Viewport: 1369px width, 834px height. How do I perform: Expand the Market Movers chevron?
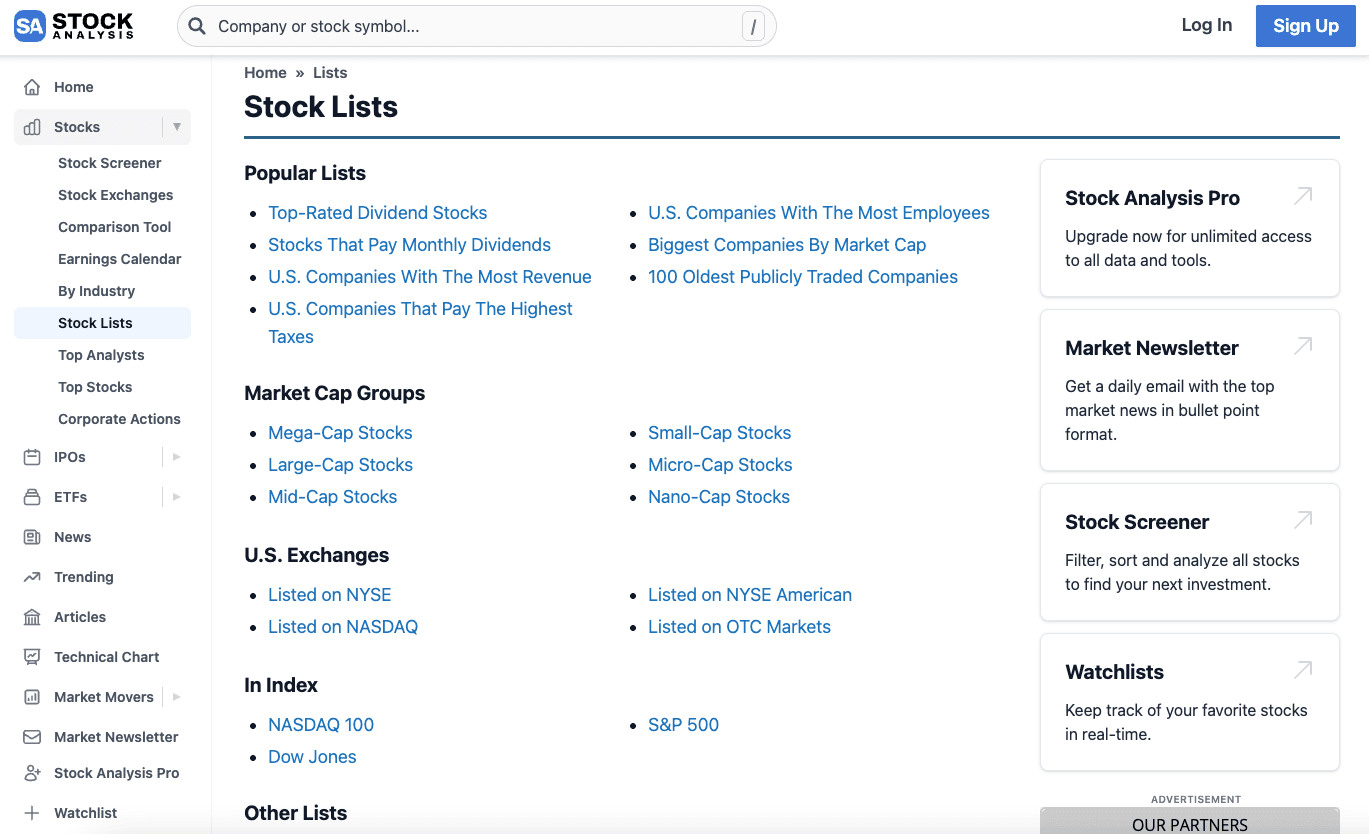(176, 697)
